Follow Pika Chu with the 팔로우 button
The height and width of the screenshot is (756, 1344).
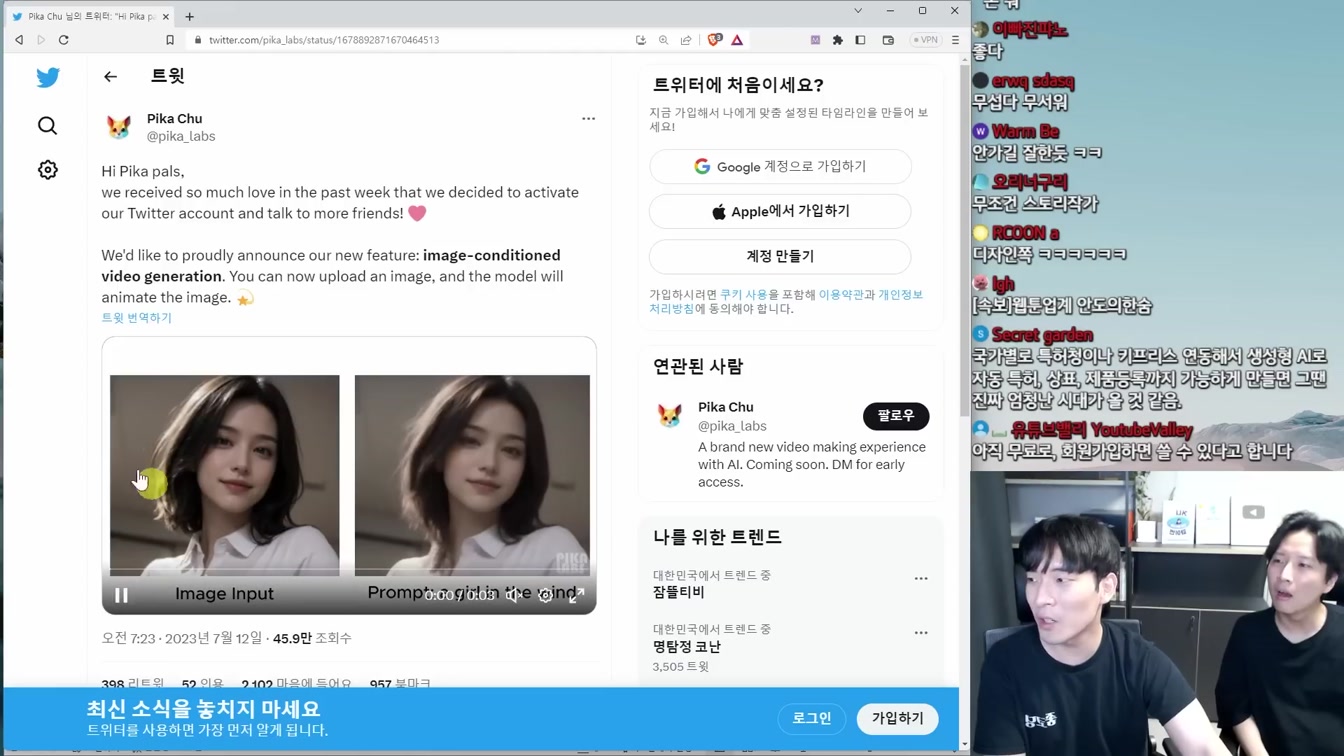tap(895, 416)
